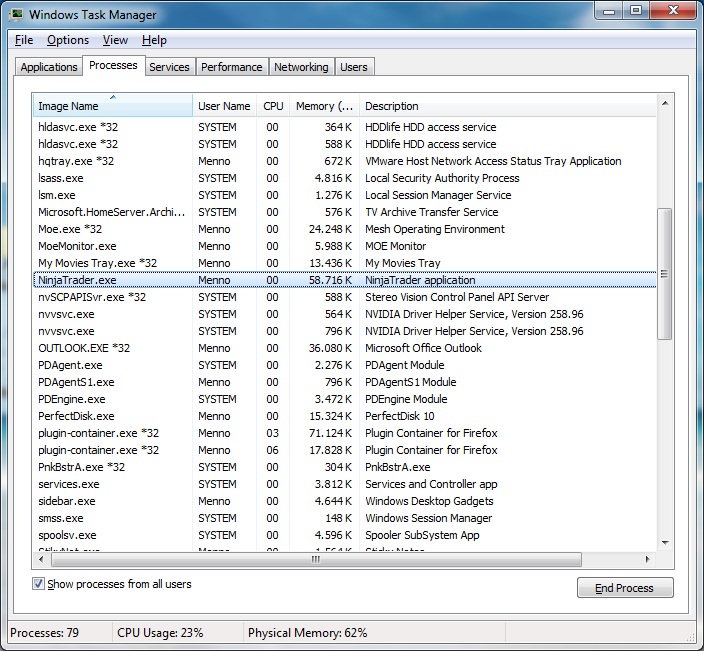This screenshot has height=651, width=704.
Task: Select the spoolsv.exe process
Action: (x=345, y=535)
